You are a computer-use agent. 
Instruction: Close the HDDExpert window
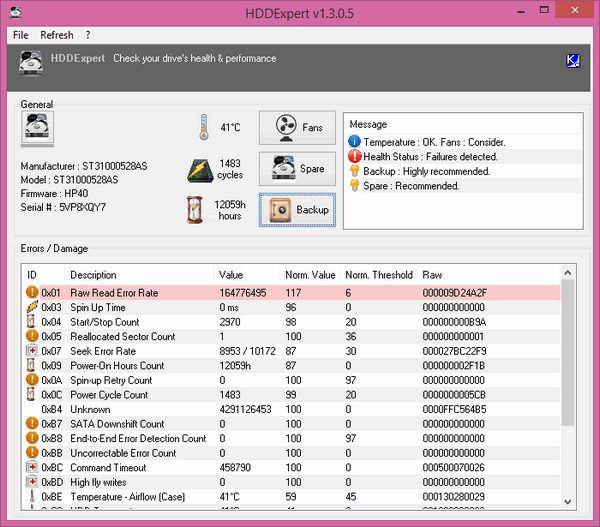coord(574,10)
